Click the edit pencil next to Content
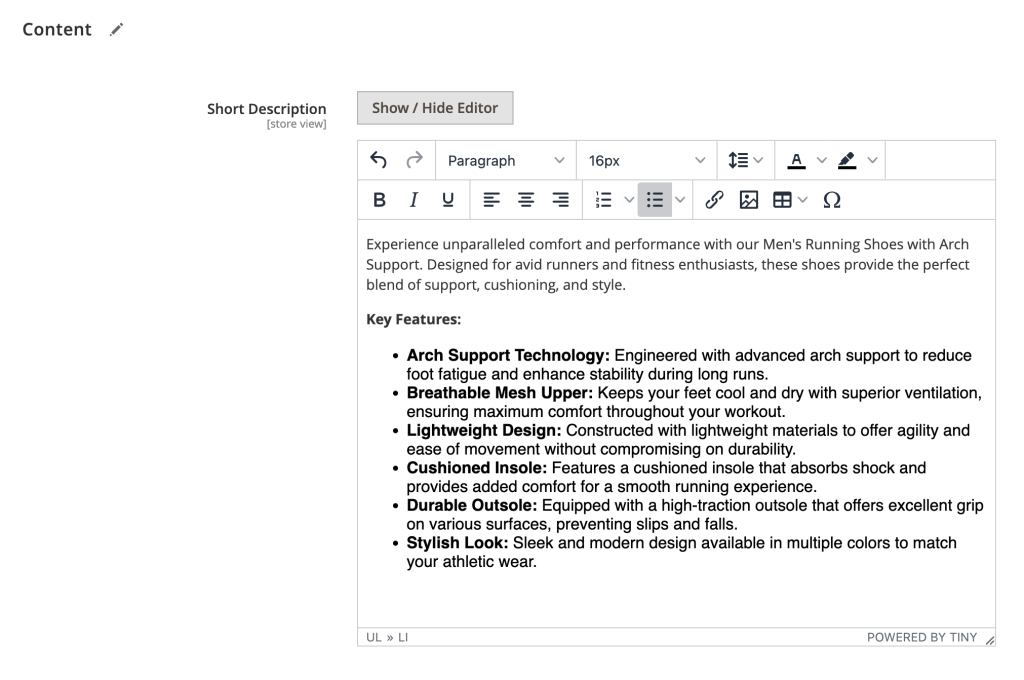 (x=115, y=29)
